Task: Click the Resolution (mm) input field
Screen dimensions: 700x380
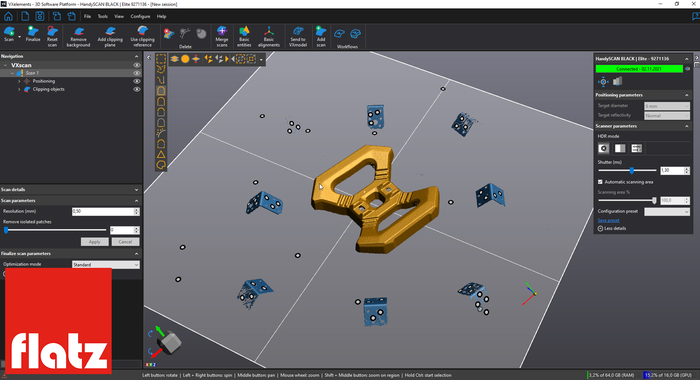Action: [x=105, y=211]
